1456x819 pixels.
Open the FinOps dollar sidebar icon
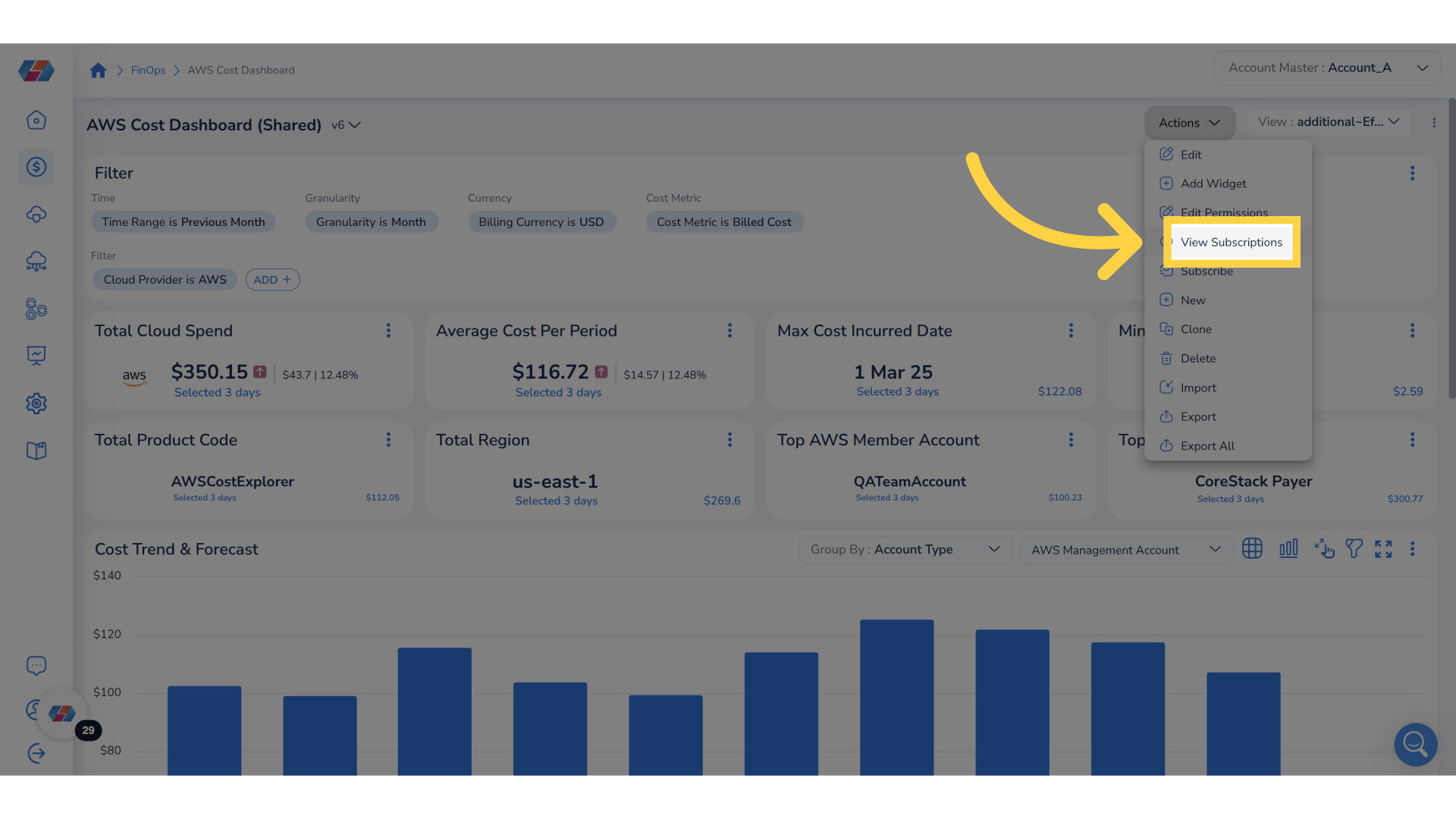(x=36, y=167)
